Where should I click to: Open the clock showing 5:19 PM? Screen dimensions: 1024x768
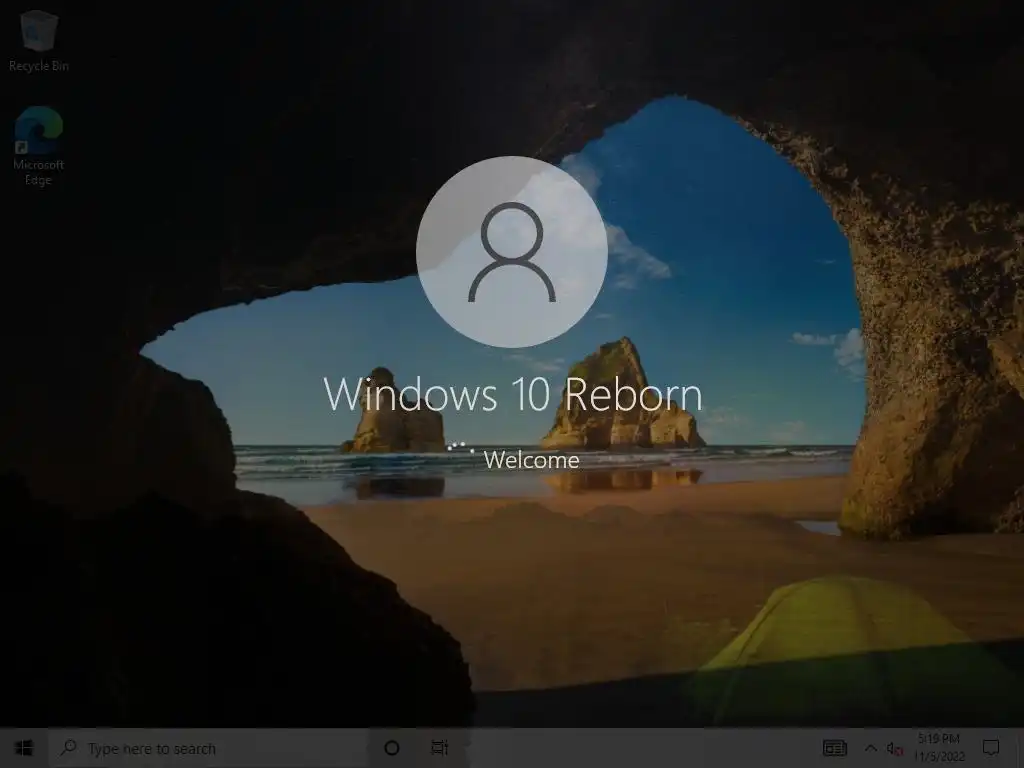[939, 748]
